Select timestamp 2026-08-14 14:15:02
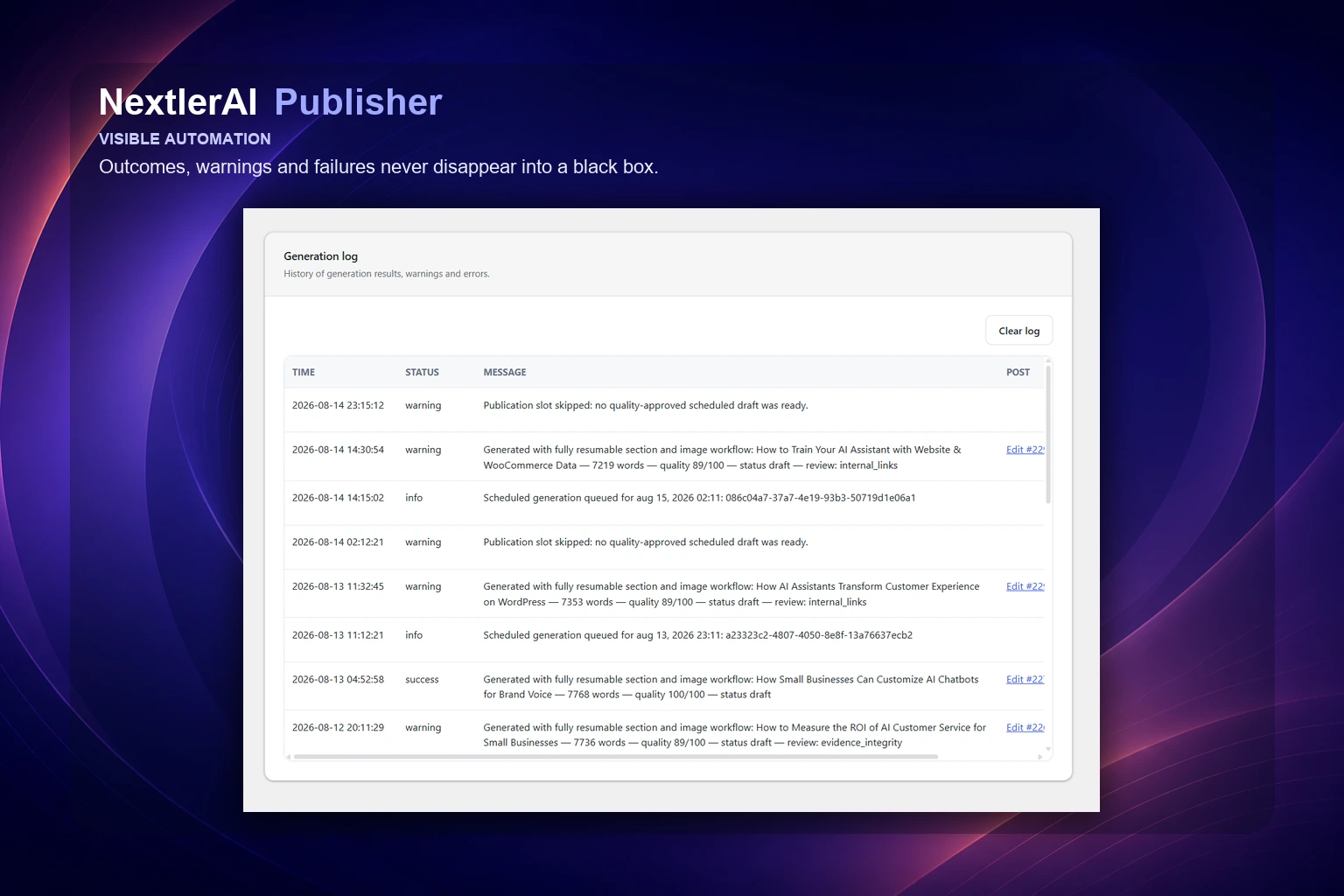The image size is (1344, 896). (338, 498)
